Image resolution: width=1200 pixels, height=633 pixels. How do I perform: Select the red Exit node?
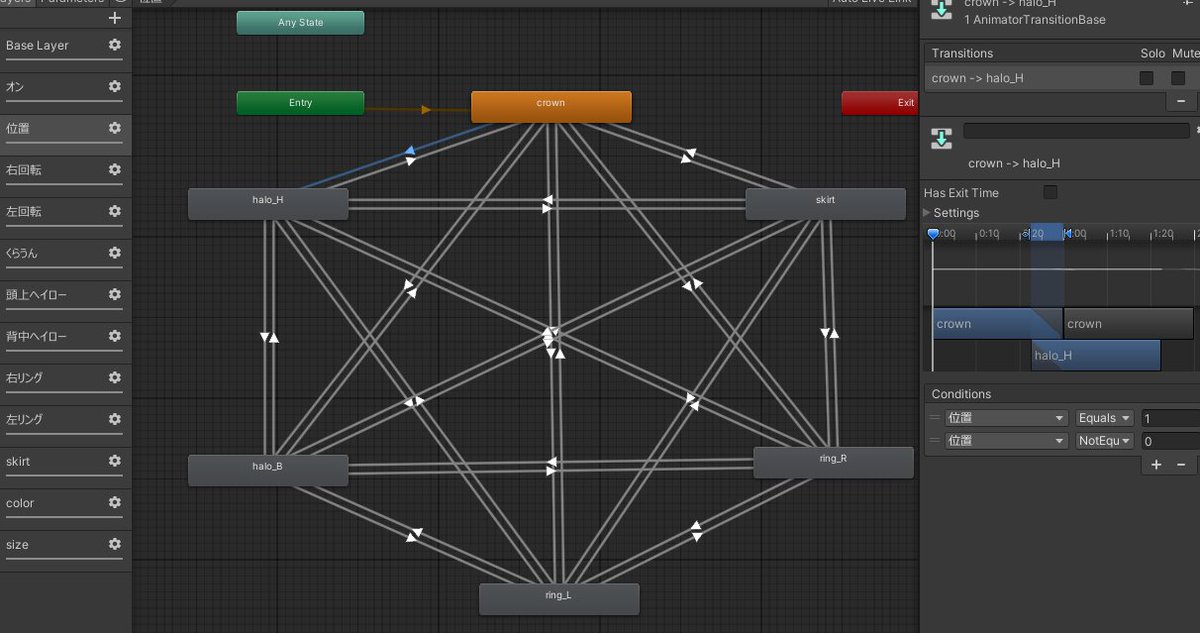point(880,103)
